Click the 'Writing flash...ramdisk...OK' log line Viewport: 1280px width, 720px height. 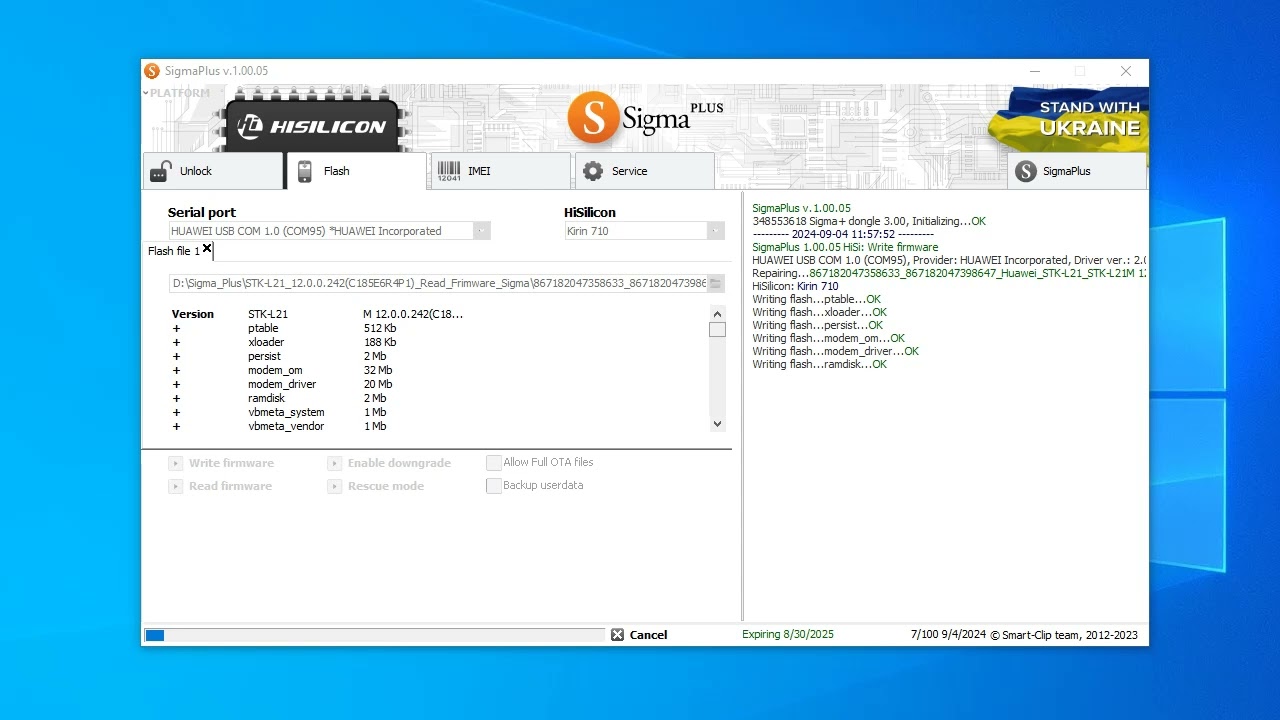(x=819, y=364)
